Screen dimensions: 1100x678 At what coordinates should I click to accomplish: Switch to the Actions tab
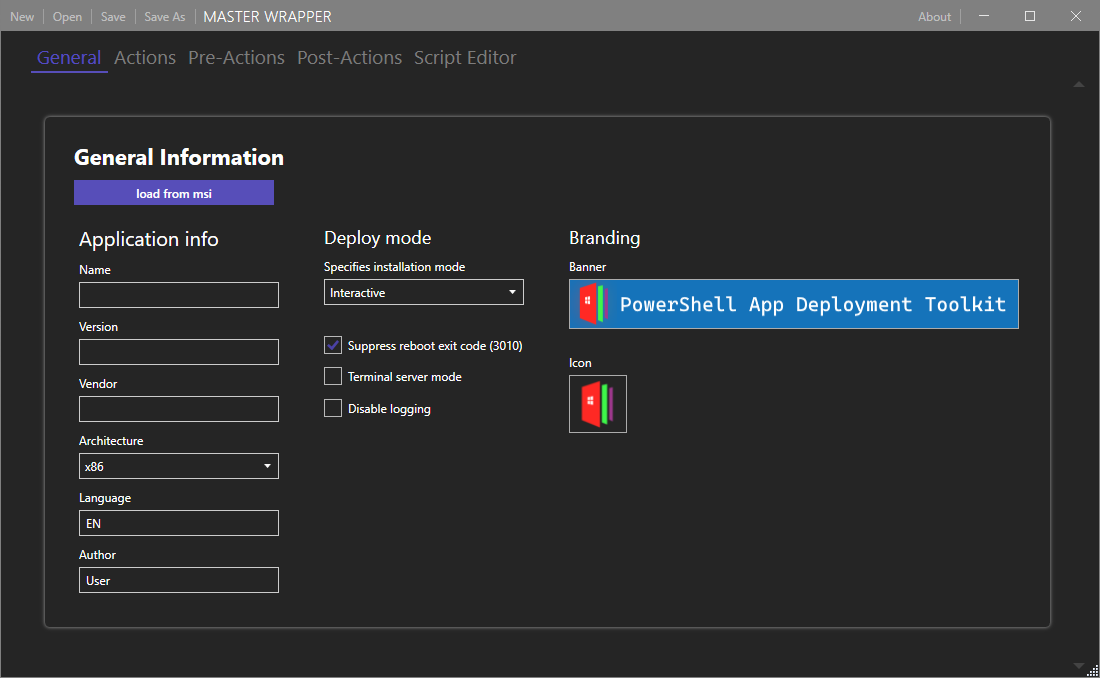click(144, 57)
